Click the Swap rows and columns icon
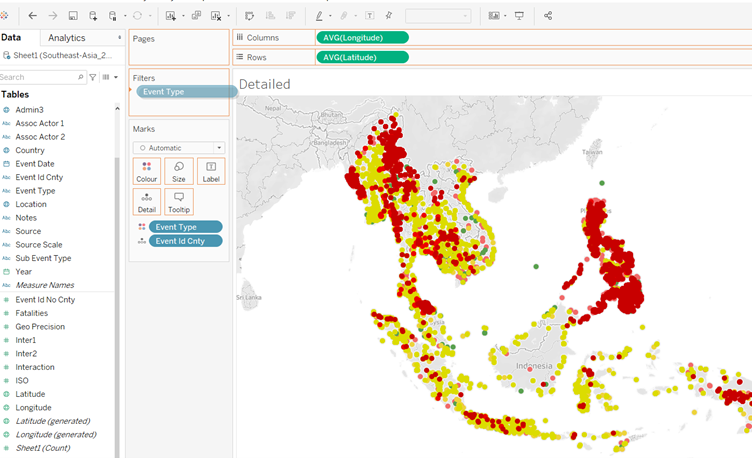Image resolution: width=752 pixels, height=458 pixels. pos(249,16)
